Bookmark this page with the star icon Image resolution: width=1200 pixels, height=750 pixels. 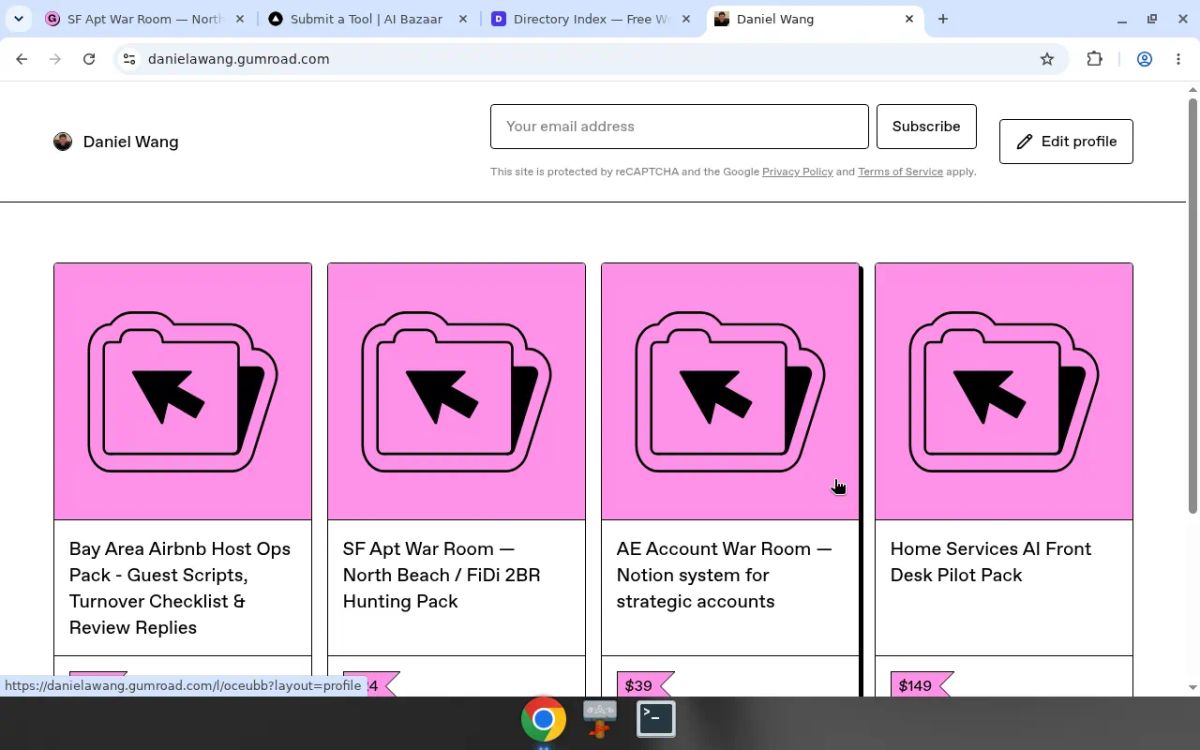click(1047, 59)
